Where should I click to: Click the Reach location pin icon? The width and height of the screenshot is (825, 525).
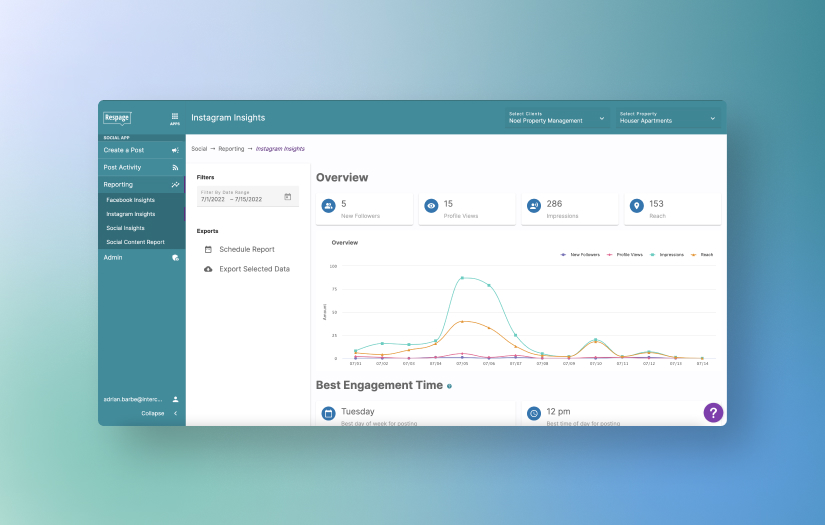[x=637, y=206]
